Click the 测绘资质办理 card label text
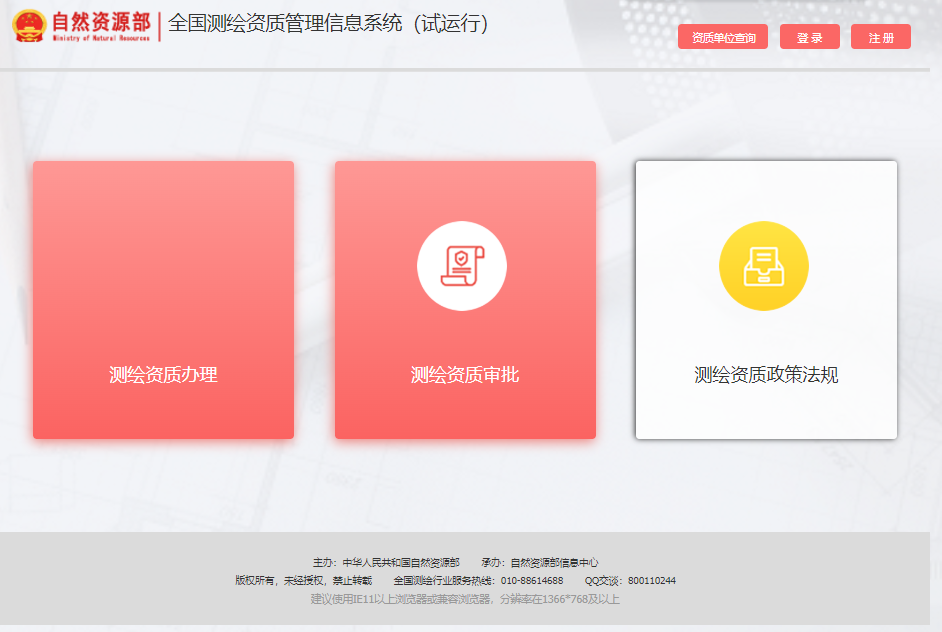 pyautogui.click(x=163, y=375)
